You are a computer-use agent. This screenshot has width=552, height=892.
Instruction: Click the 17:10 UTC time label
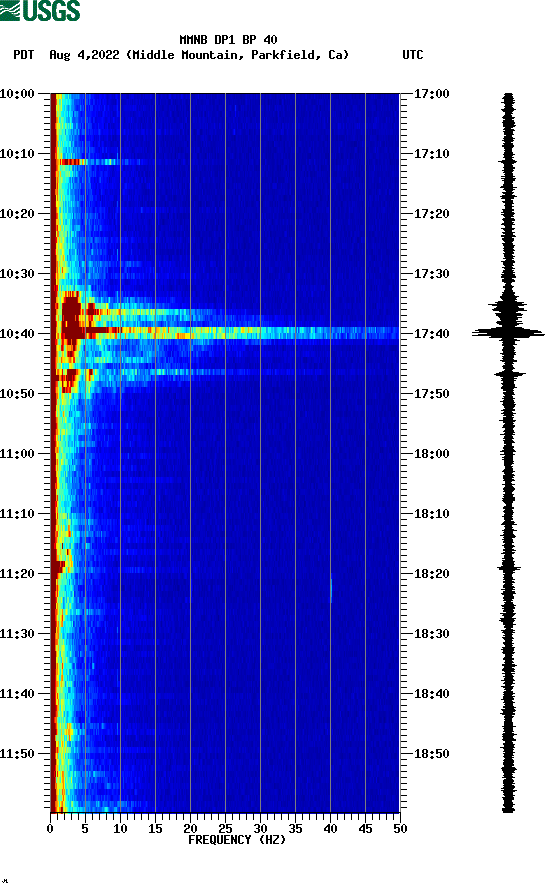click(431, 154)
